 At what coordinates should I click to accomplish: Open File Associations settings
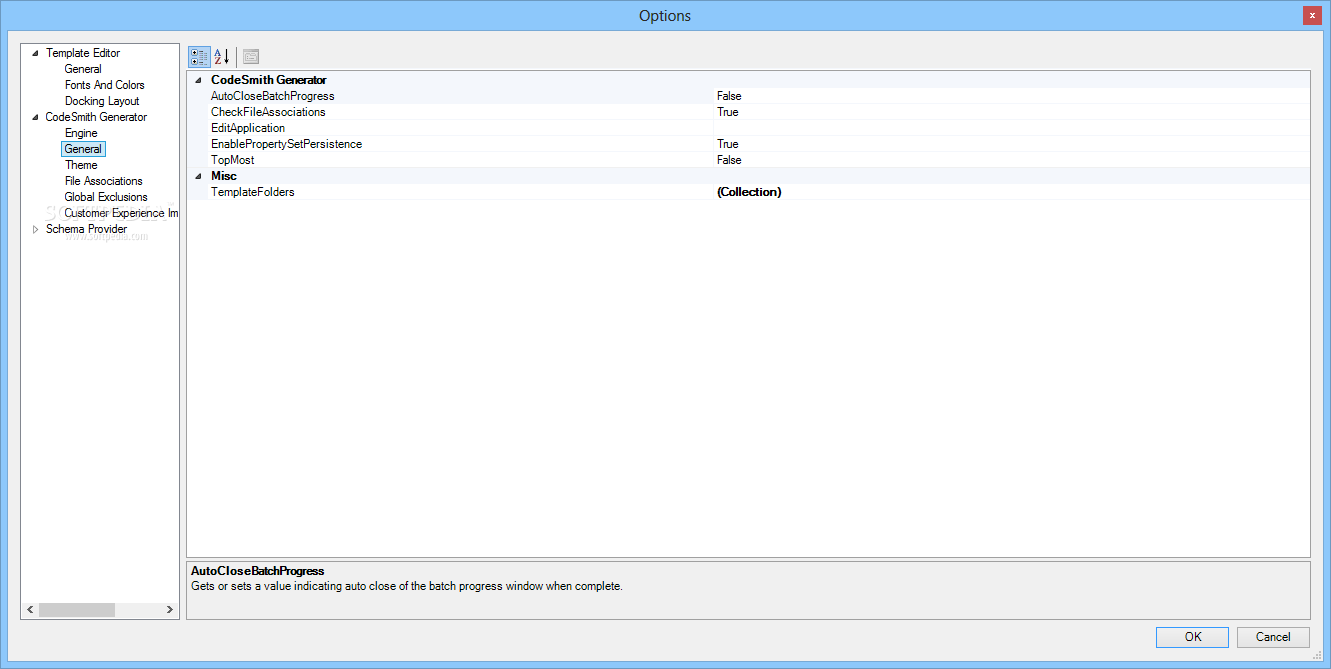pyautogui.click(x=104, y=181)
